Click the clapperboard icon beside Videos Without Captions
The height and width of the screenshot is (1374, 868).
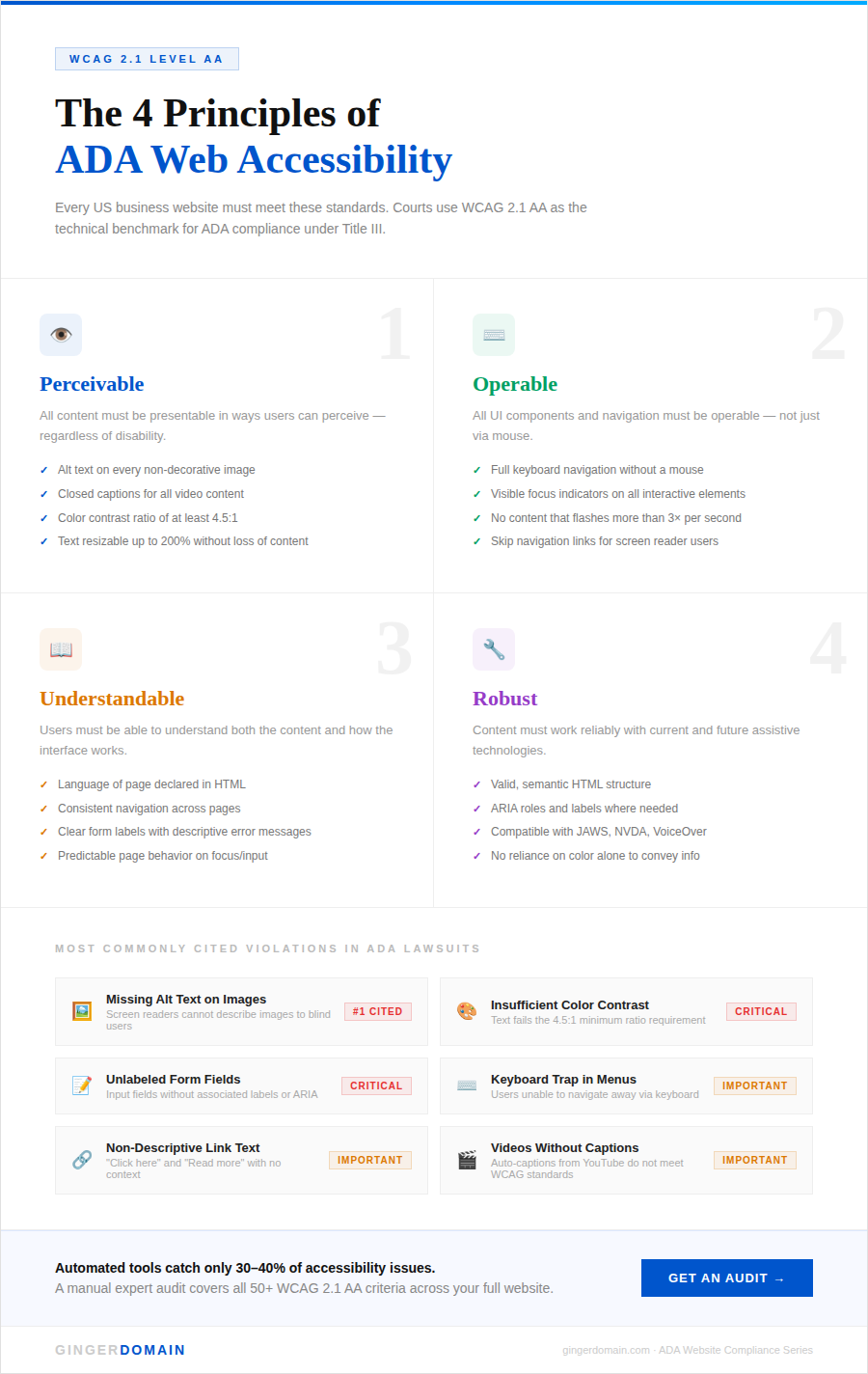click(467, 1160)
